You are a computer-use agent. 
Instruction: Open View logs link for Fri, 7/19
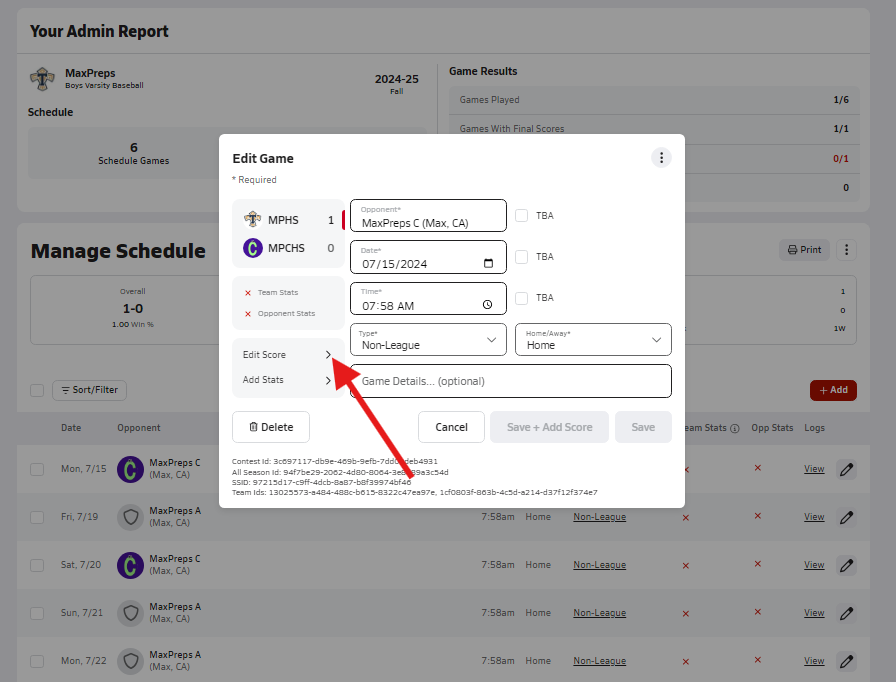pyautogui.click(x=814, y=517)
